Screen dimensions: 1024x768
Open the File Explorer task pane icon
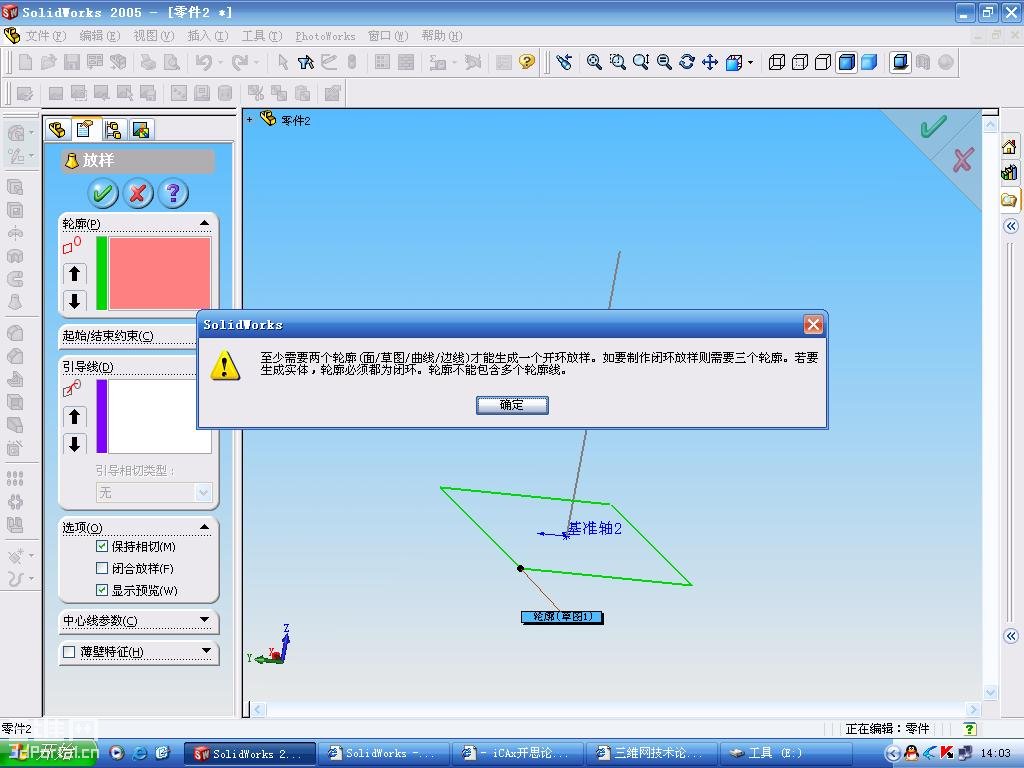1009,199
